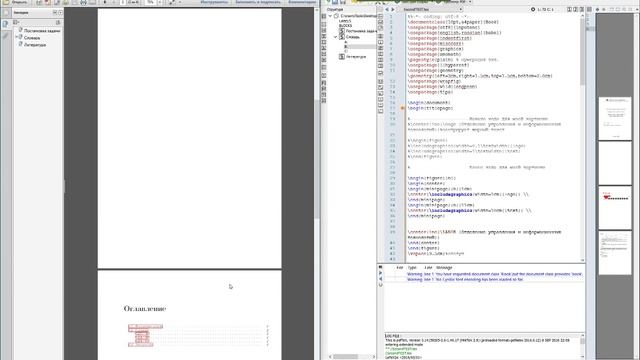The image size is (640, 360).
Task: Sort messages by 'Line' column header
Action: (428, 268)
